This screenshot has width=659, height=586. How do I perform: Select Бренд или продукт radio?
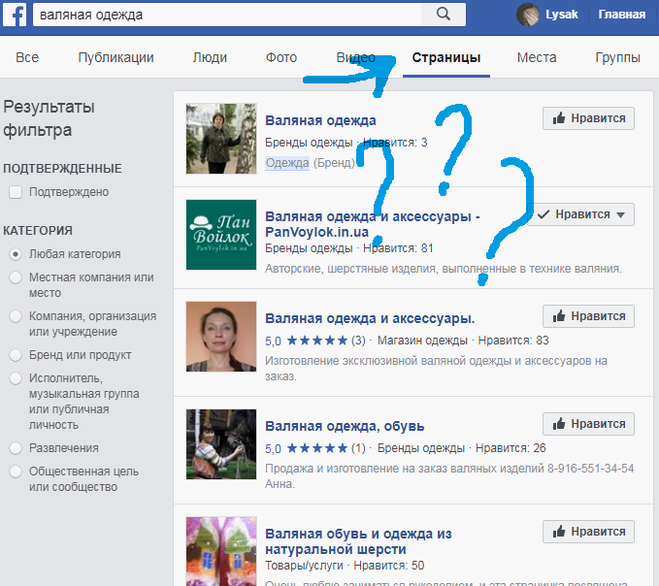coord(16,355)
